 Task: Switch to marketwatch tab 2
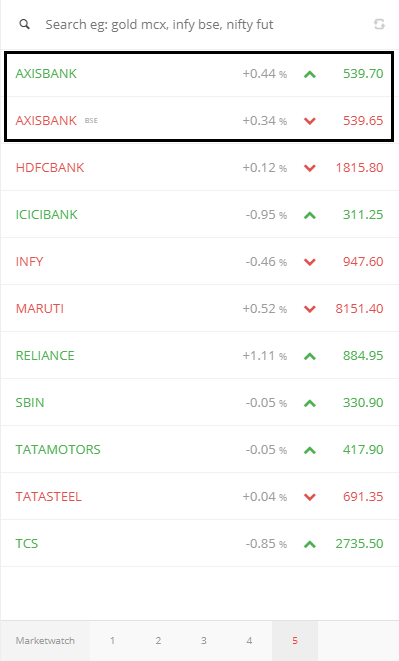(158, 641)
